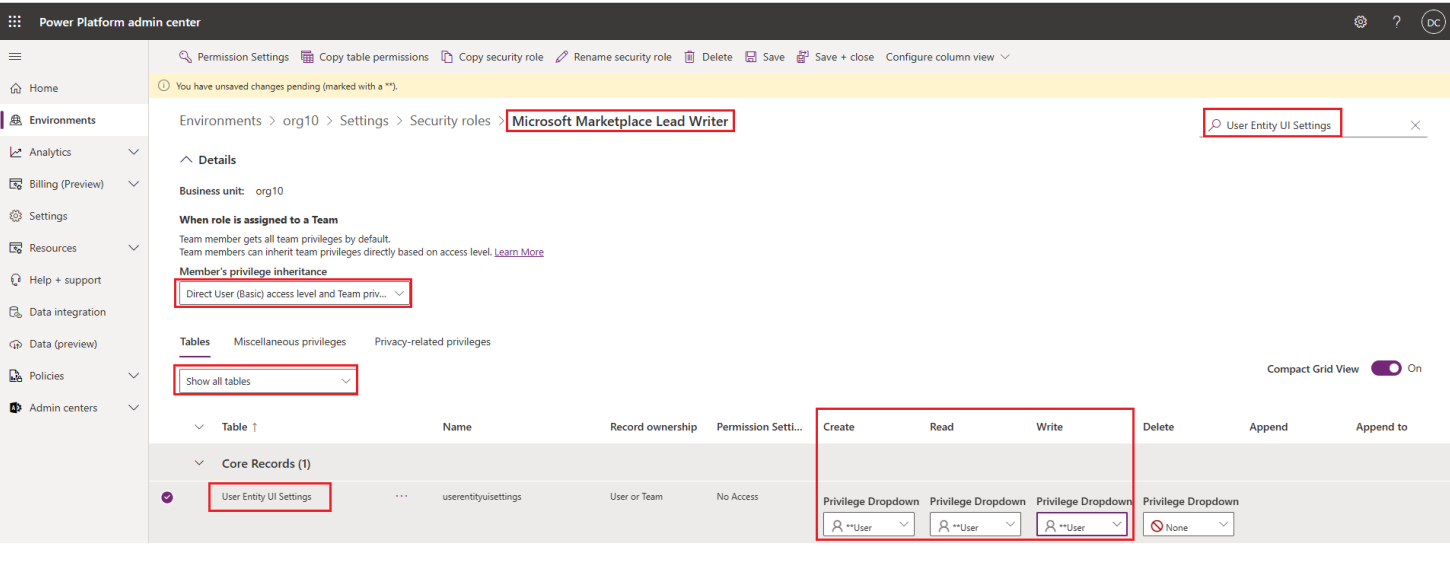Open the DC user account avatar

coord(1433,22)
